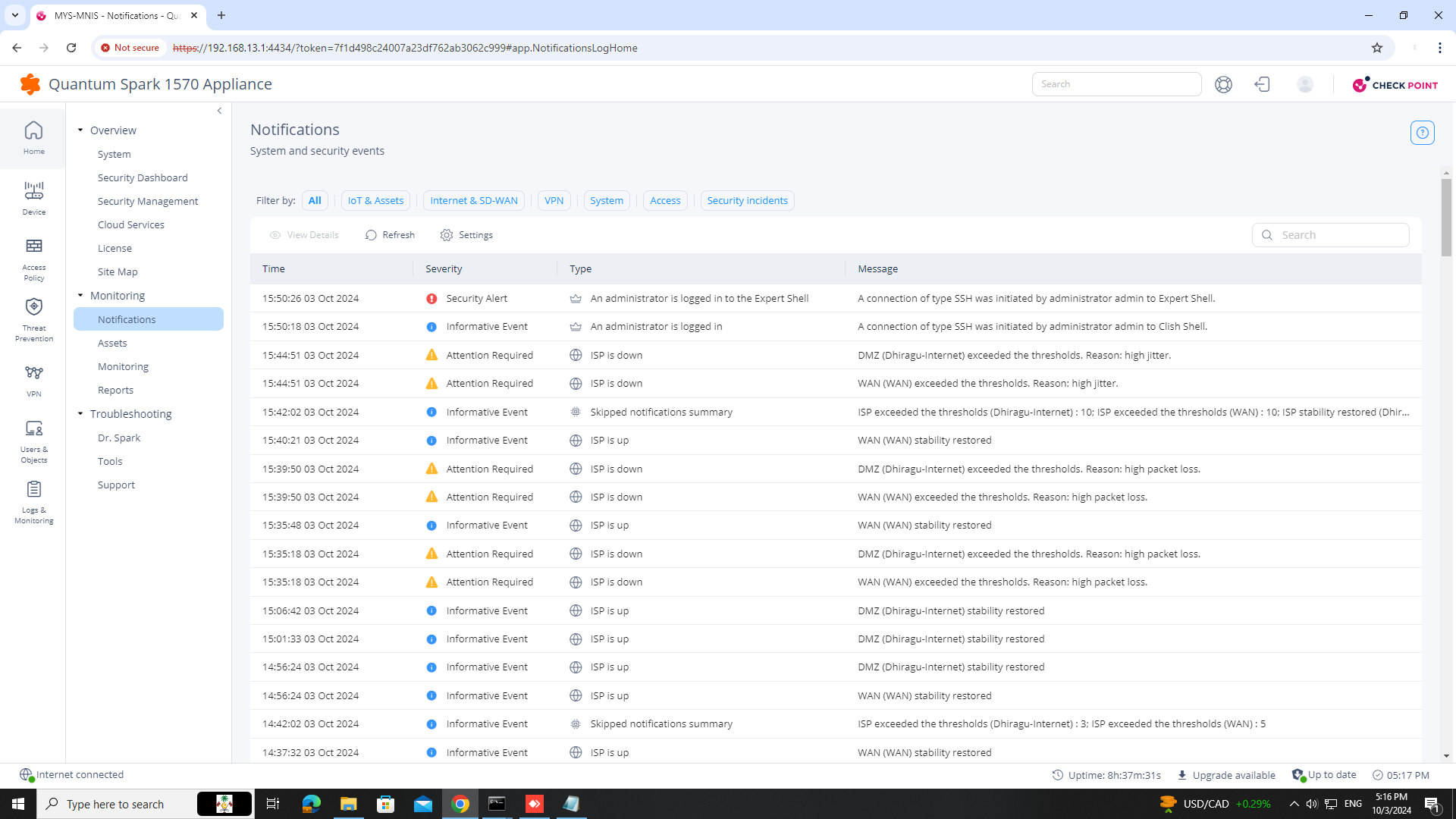
Task: Go to Threat Prevention shield icon
Action: (x=33, y=319)
